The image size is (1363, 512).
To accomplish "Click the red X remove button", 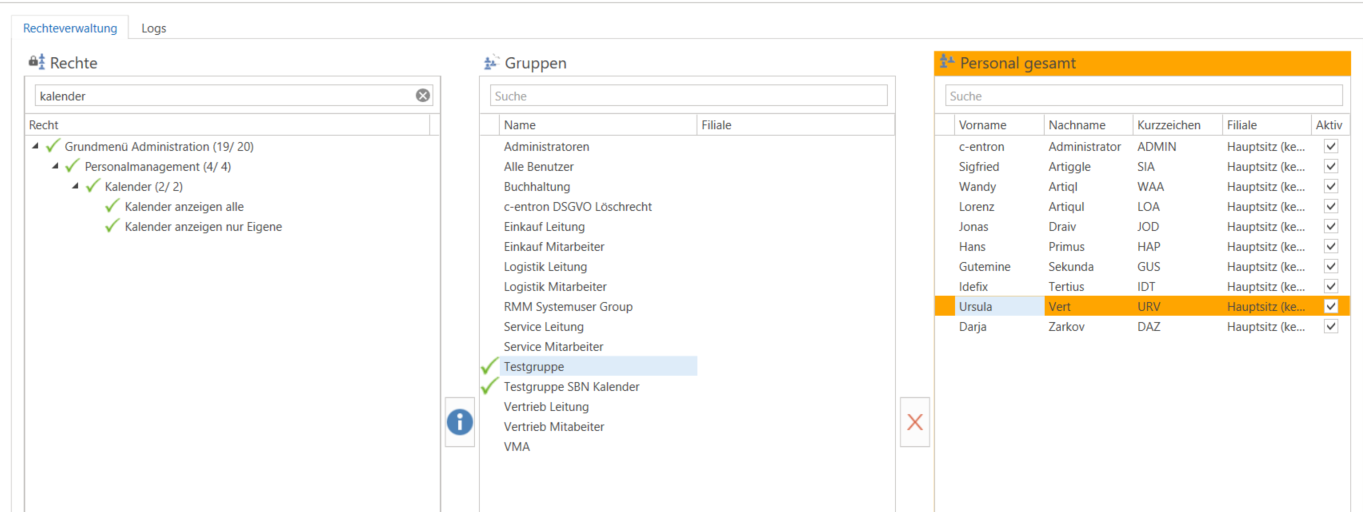I will pyautogui.click(x=914, y=422).
